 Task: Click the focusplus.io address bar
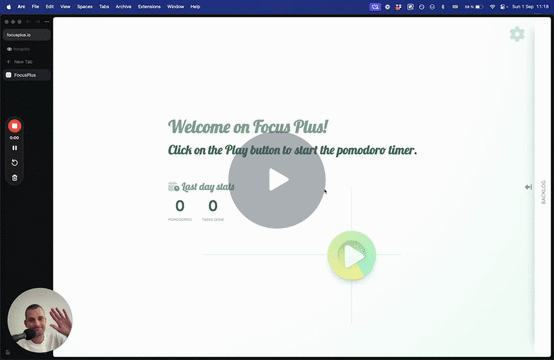coord(26,35)
